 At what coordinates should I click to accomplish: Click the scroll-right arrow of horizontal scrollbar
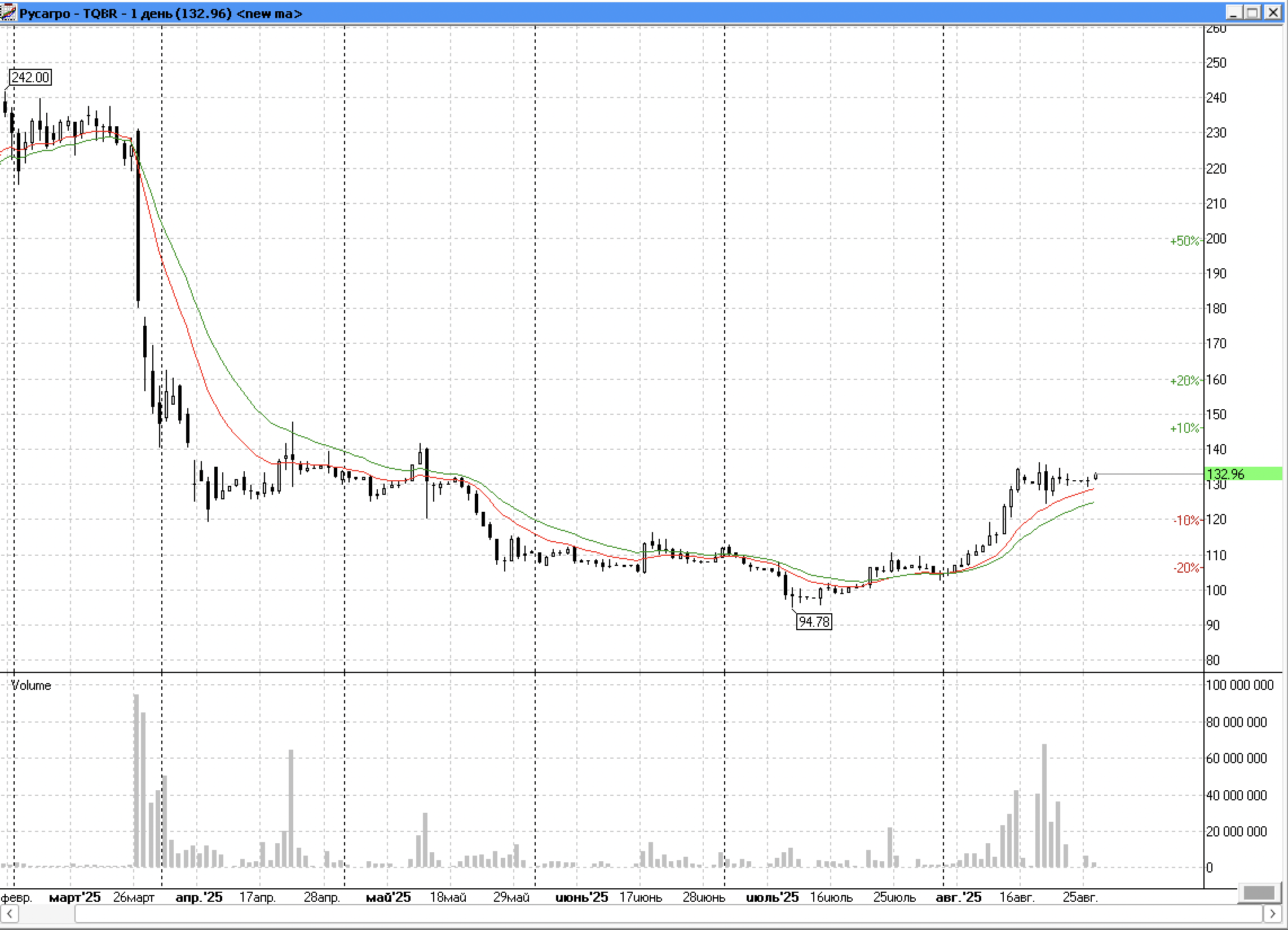click(1272, 914)
